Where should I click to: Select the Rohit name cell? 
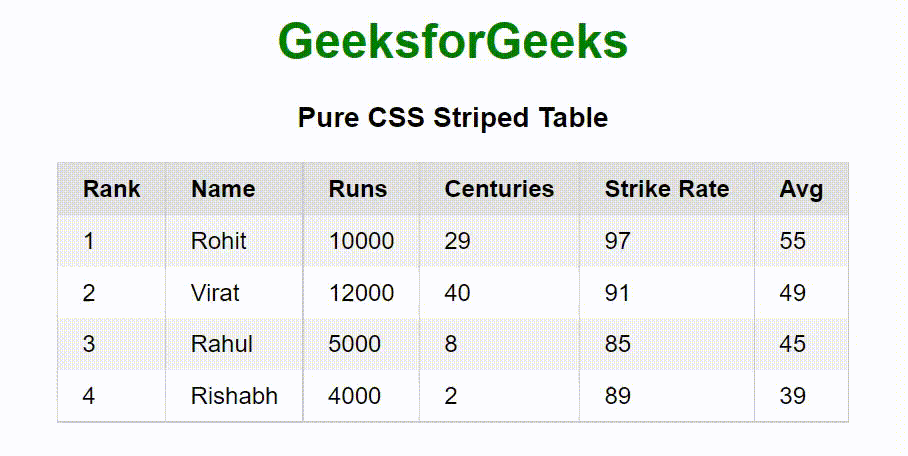[x=219, y=241]
